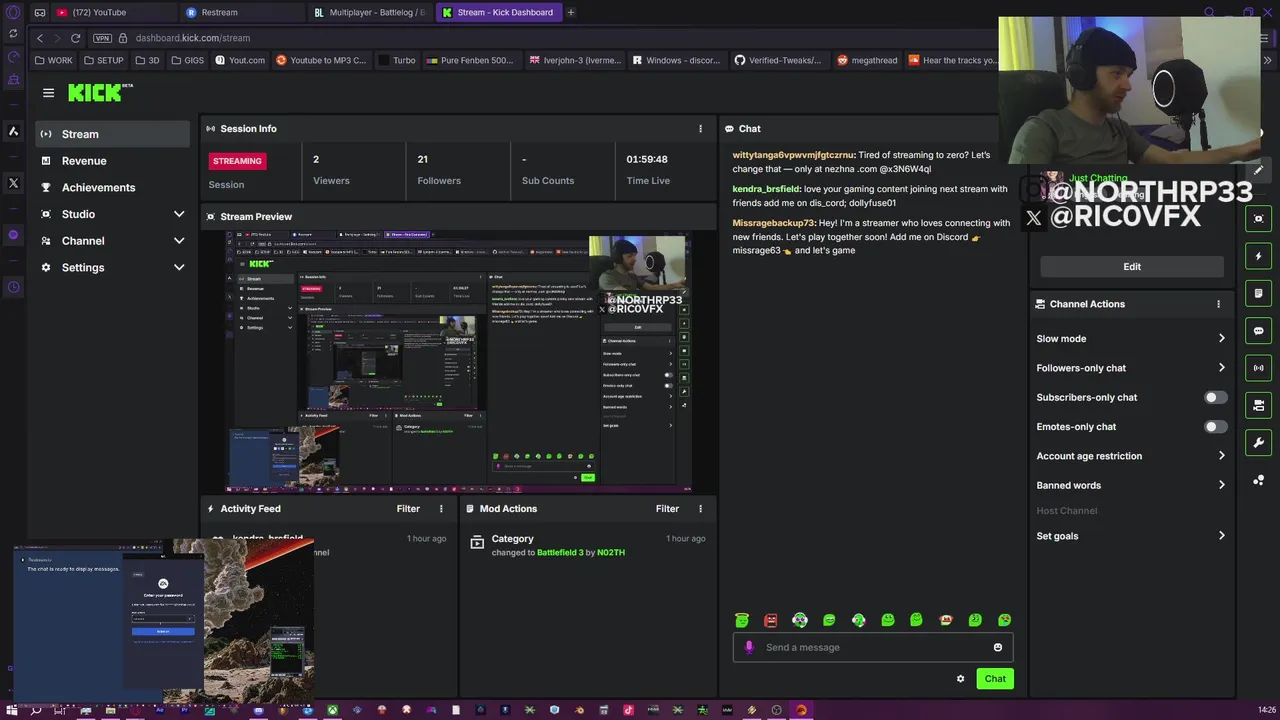Open the GIGS bookmarks folder

click(x=187, y=60)
